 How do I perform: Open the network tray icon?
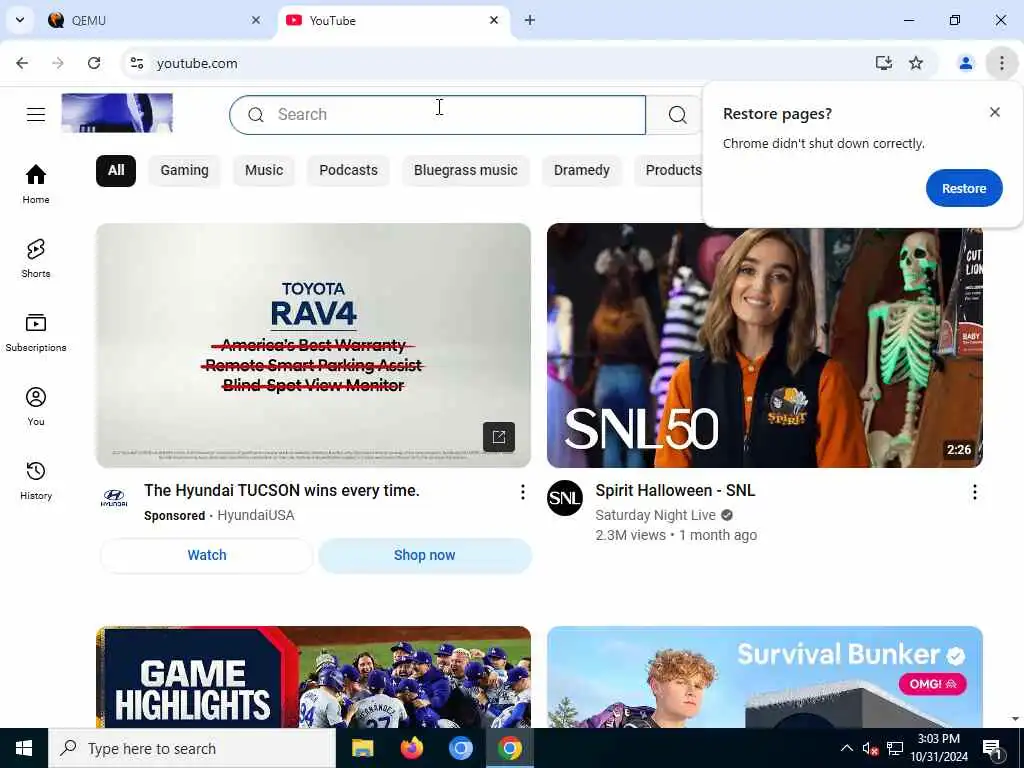point(895,749)
